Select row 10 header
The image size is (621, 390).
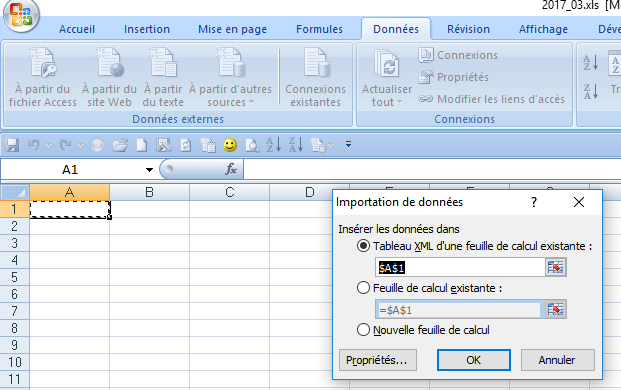tap(14, 362)
